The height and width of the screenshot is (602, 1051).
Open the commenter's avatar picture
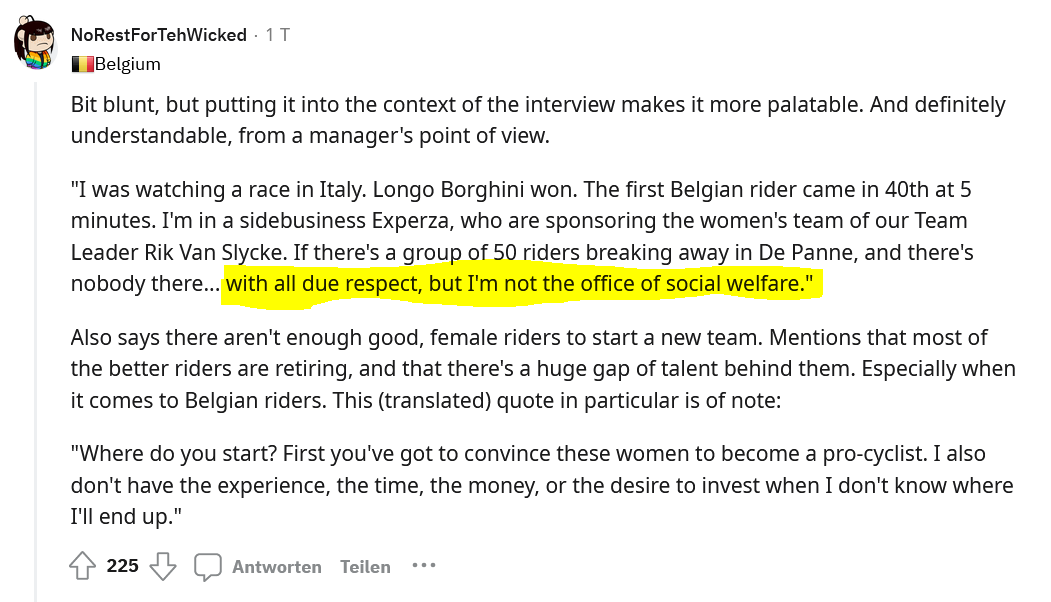tap(34, 44)
